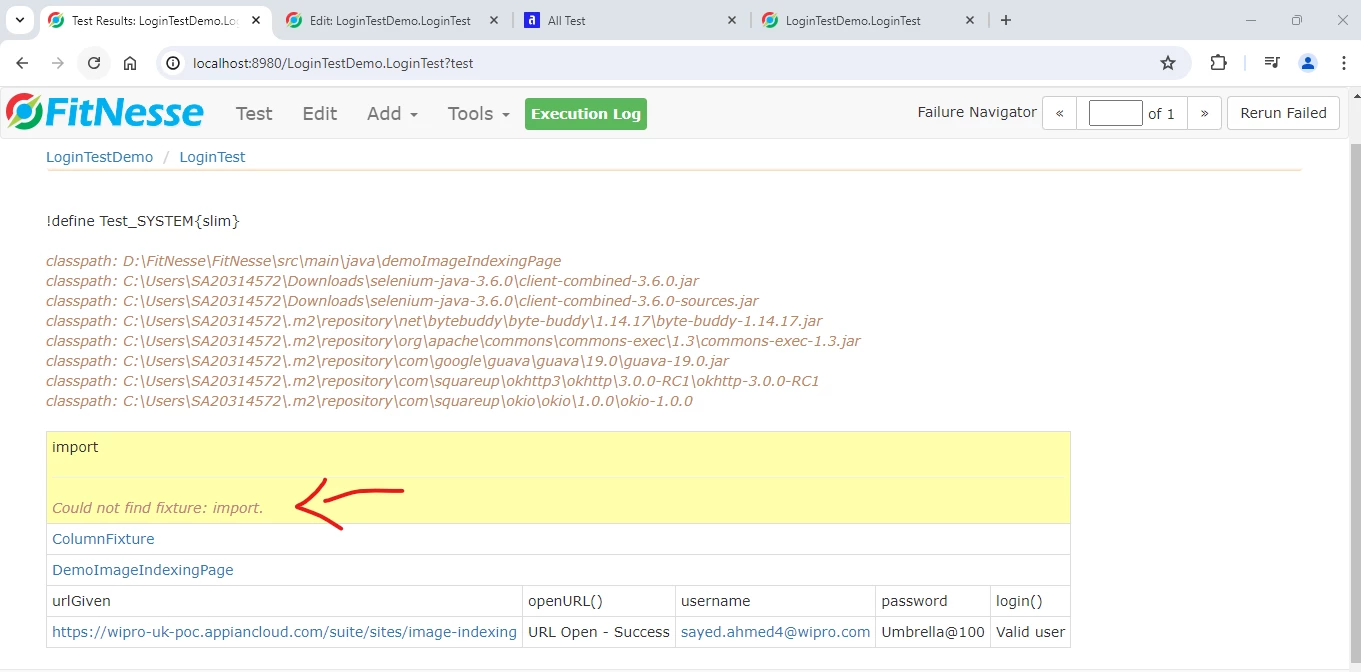Image resolution: width=1361 pixels, height=672 pixels.
Task: Click the demoImageIndexingPage classpath line
Action: tap(304, 261)
